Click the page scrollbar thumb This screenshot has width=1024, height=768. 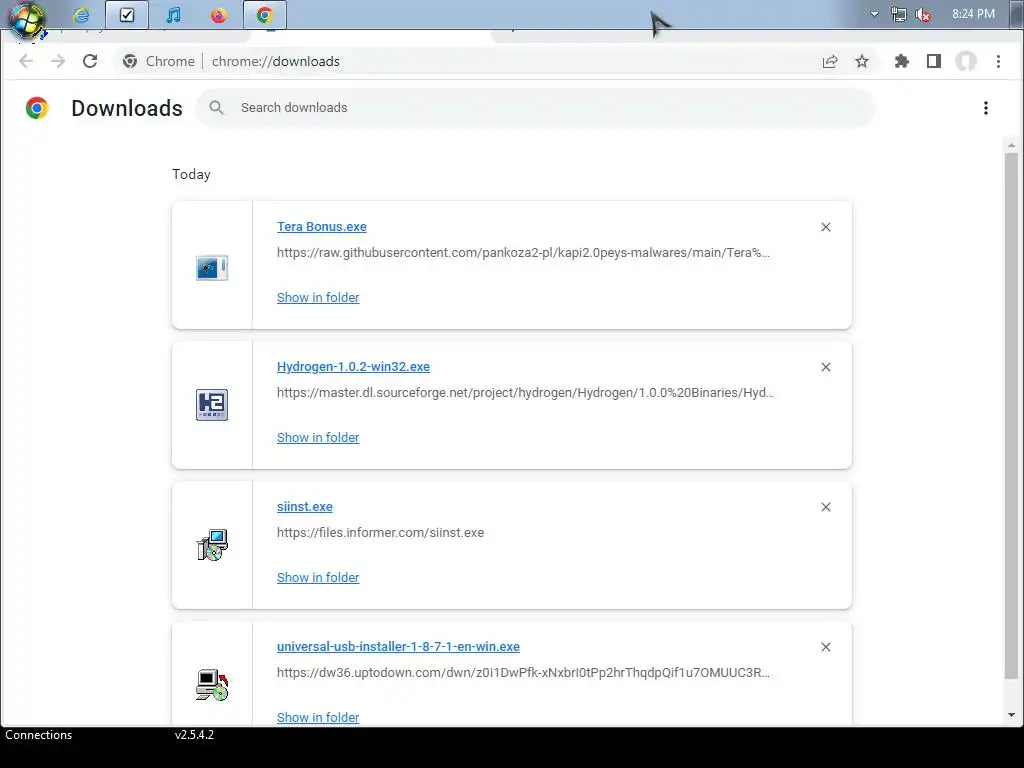1011,415
